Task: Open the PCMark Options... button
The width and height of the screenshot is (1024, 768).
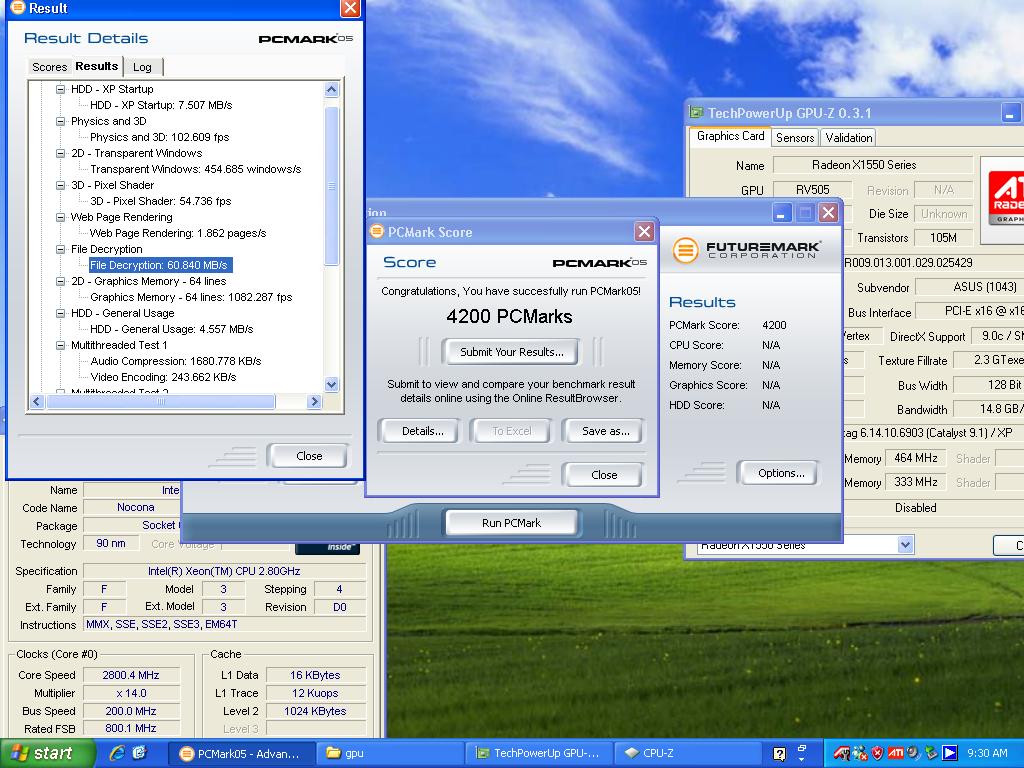Action: tap(780, 473)
